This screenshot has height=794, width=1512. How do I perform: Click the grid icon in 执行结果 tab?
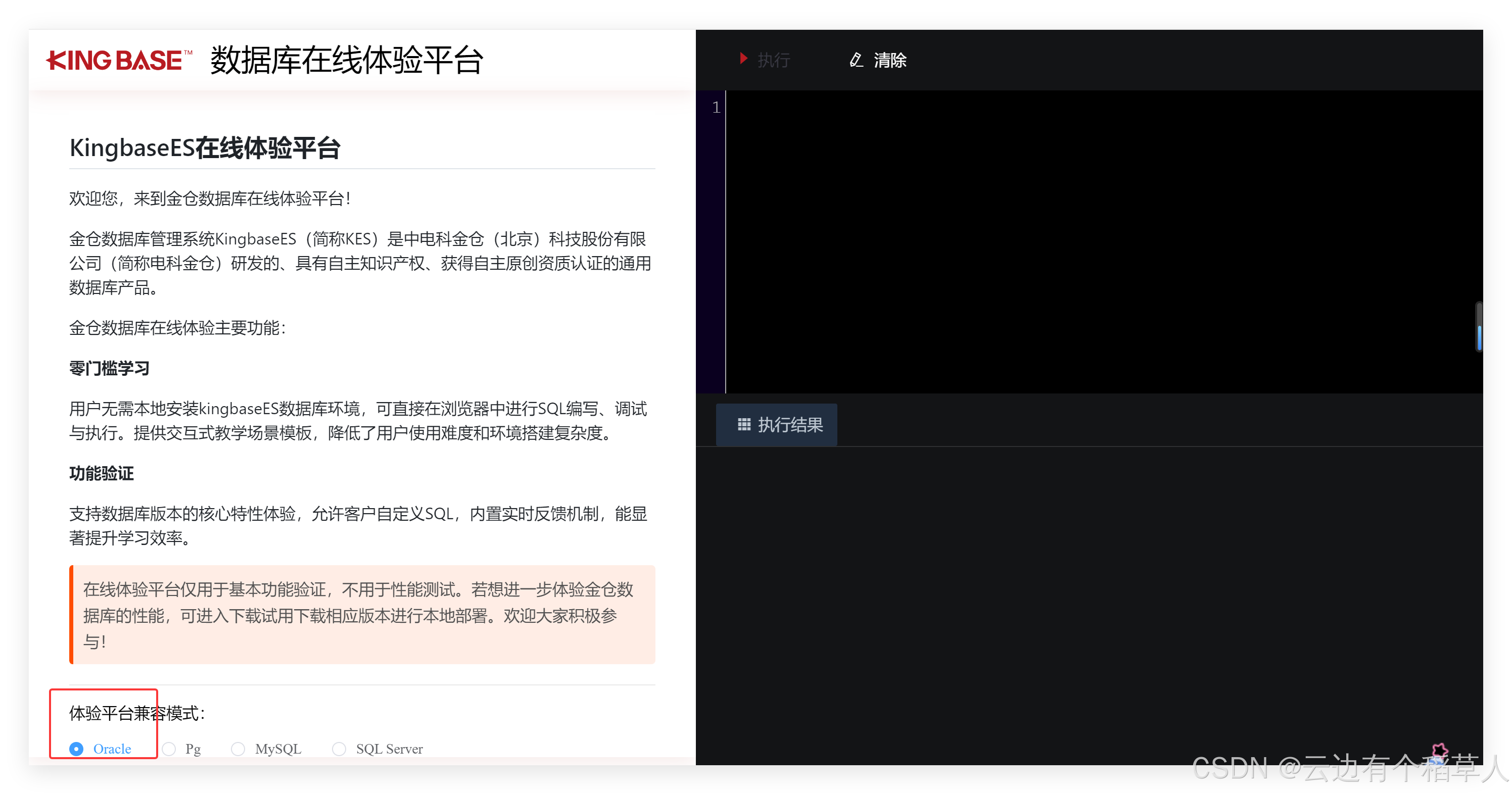coord(744,424)
